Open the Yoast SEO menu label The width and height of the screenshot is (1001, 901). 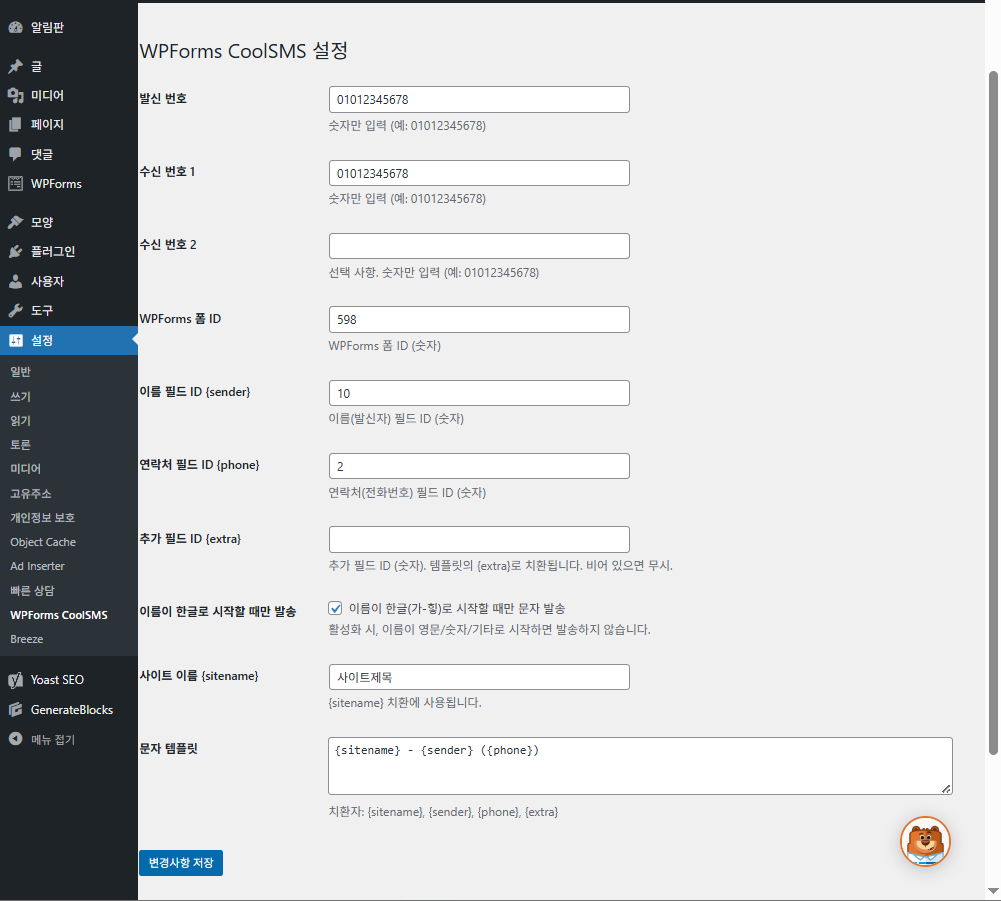point(57,680)
